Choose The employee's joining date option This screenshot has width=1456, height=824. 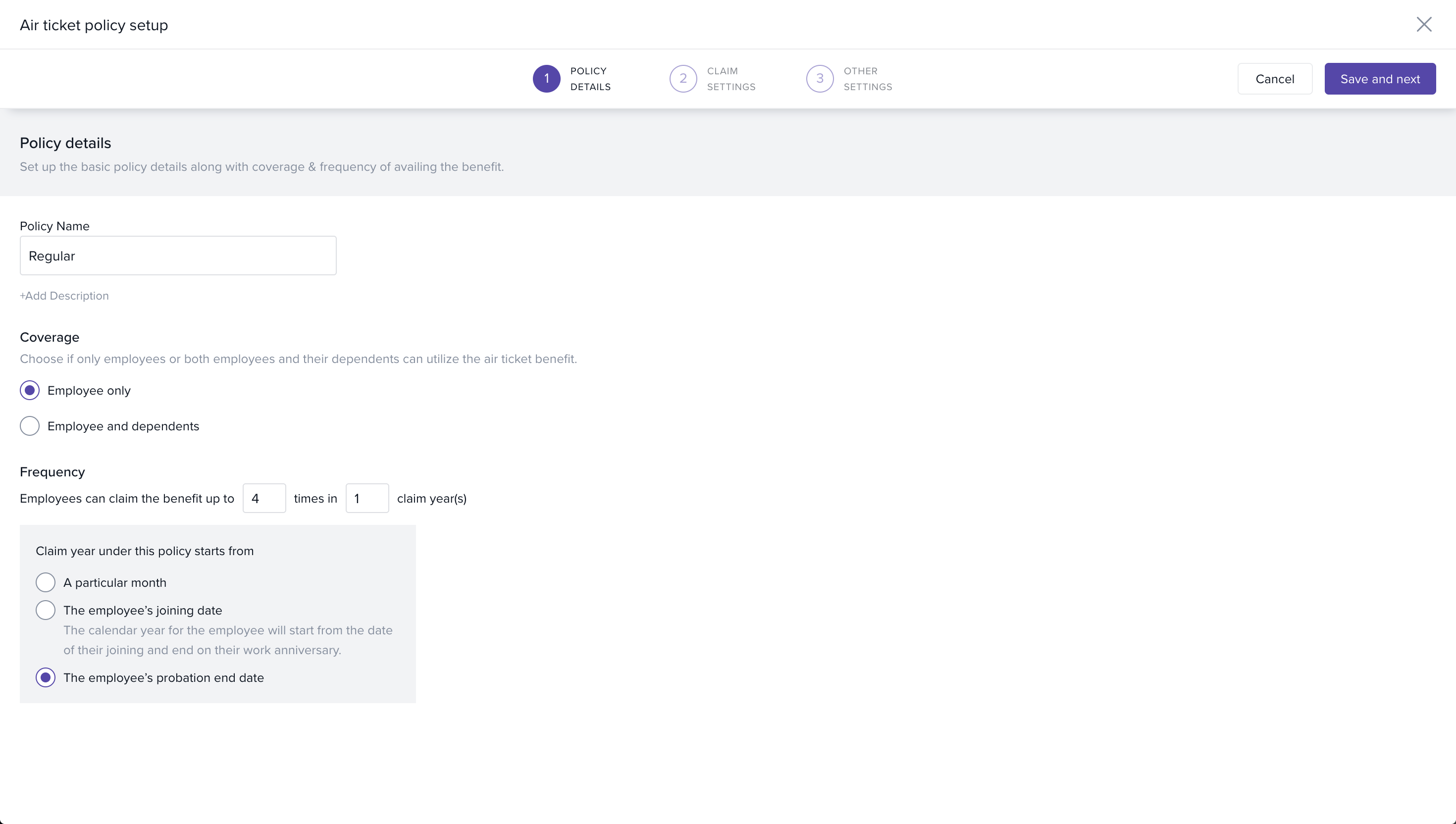pos(45,610)
